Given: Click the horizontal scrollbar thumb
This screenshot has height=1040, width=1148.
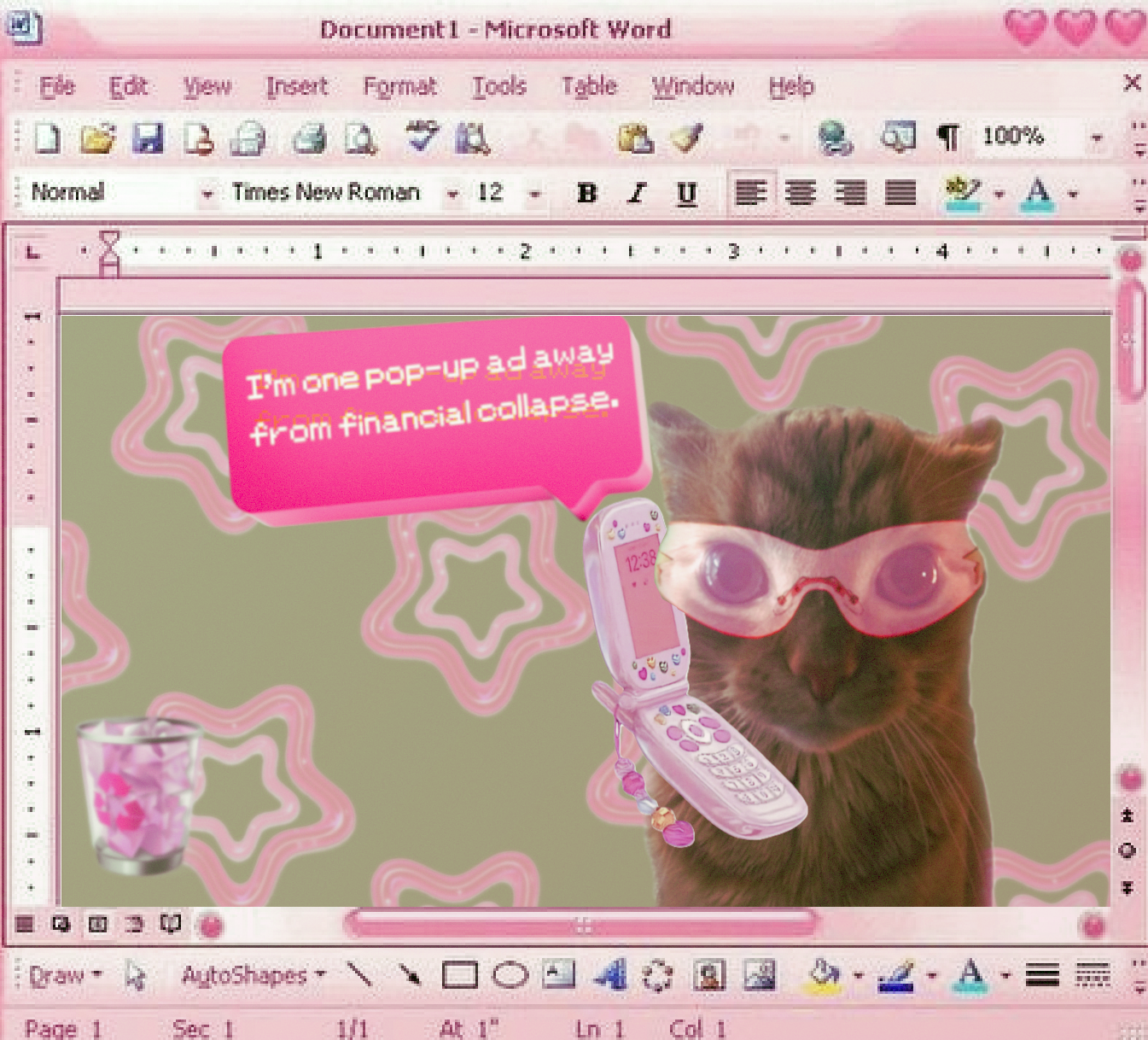Looking at the screenshot, I should pos(582,925).
